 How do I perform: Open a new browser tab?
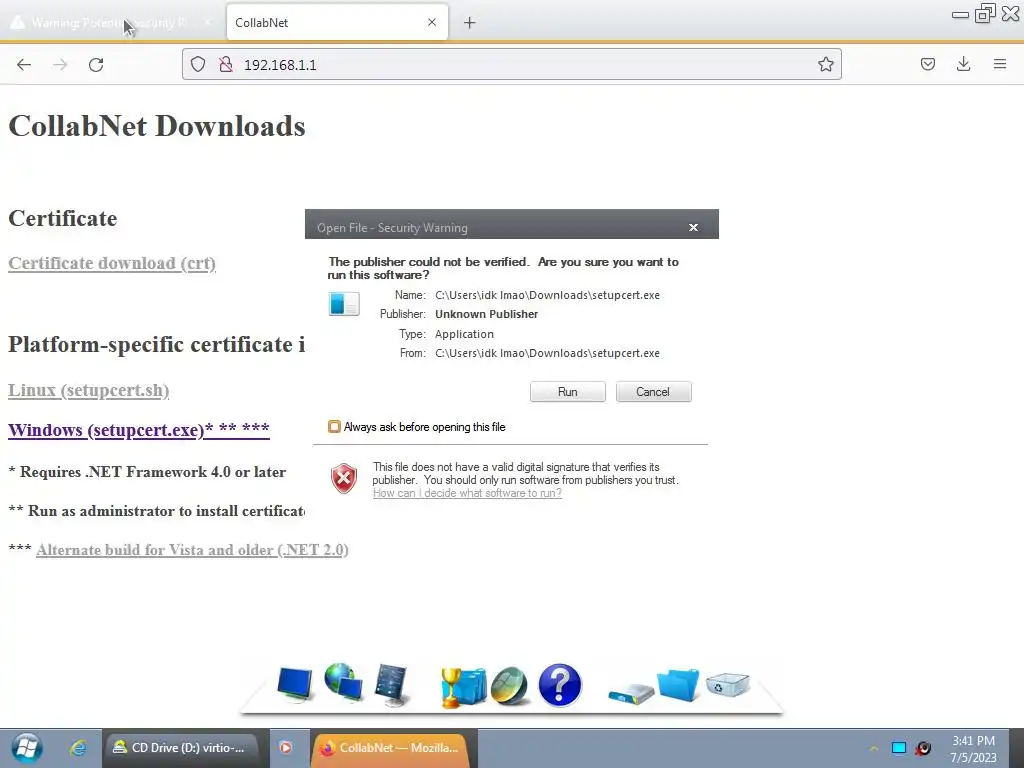(x=470, y=23)
